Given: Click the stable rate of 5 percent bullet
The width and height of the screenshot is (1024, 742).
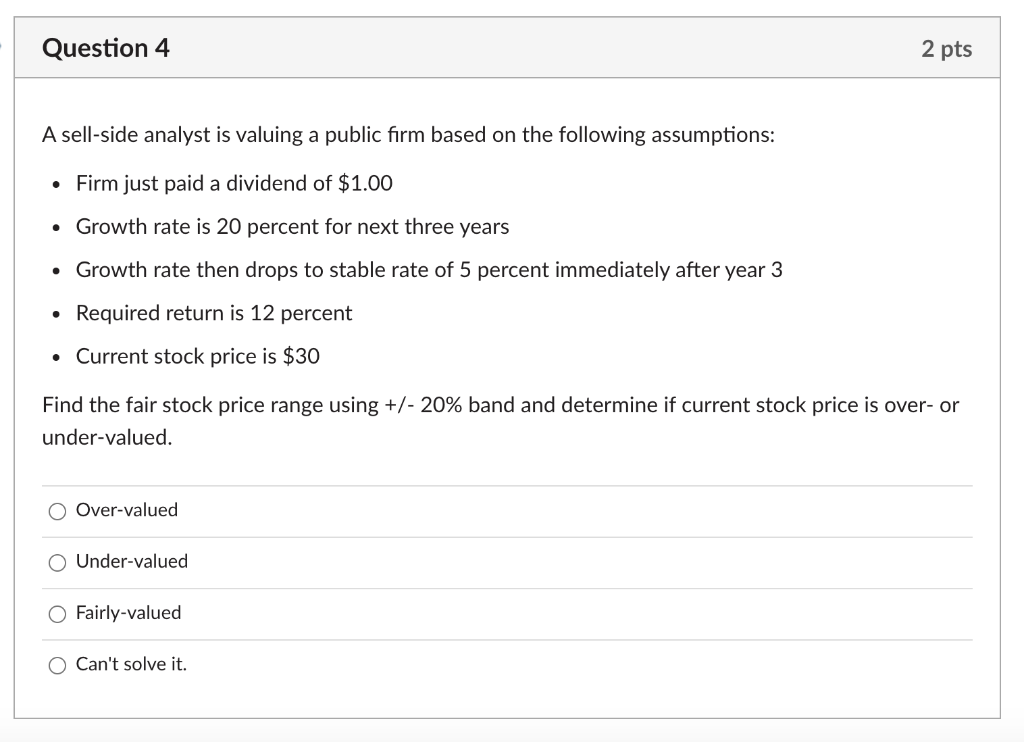Looking at the screenshot, I should coord(429,269).
